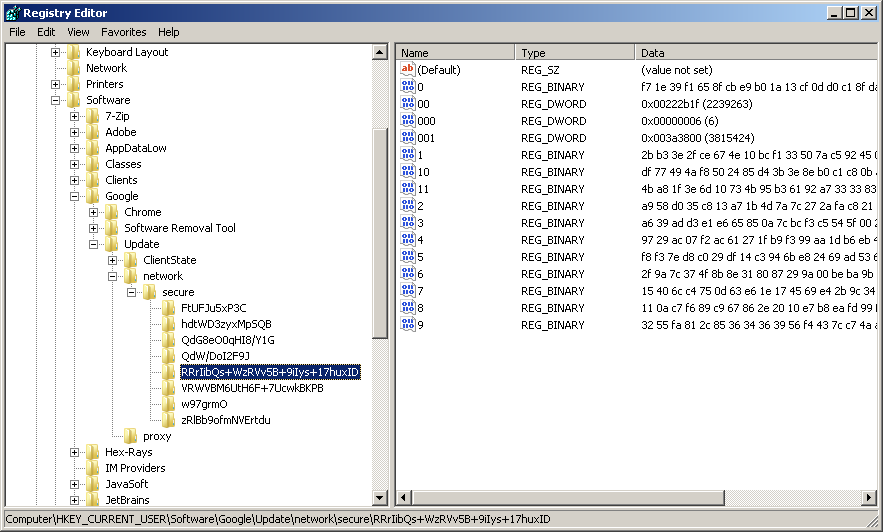Click data value 0x00222b1f (2239263)
The image size is (883, 532).
pos(697,104)
